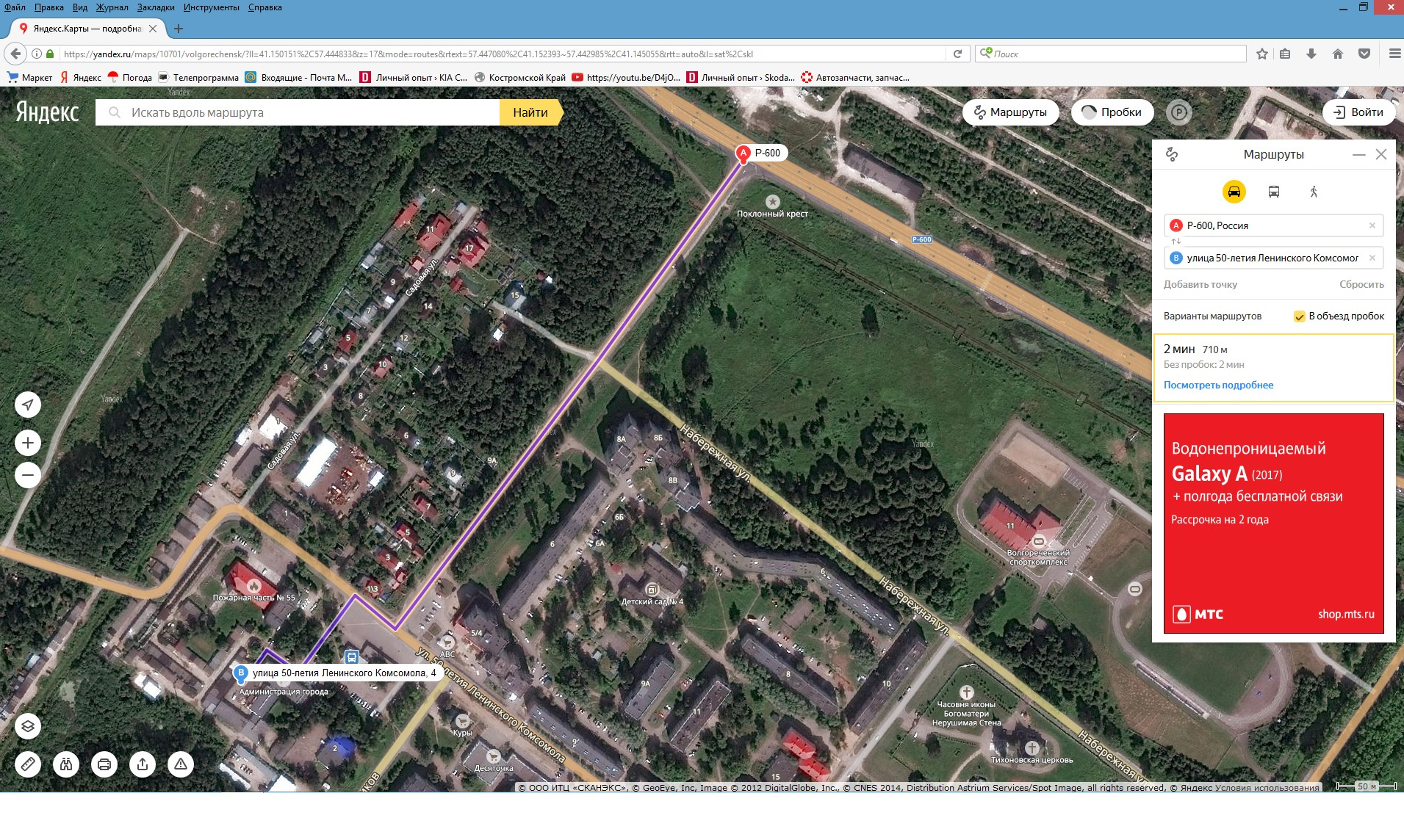Open map layers switcher

click(28, 726)
